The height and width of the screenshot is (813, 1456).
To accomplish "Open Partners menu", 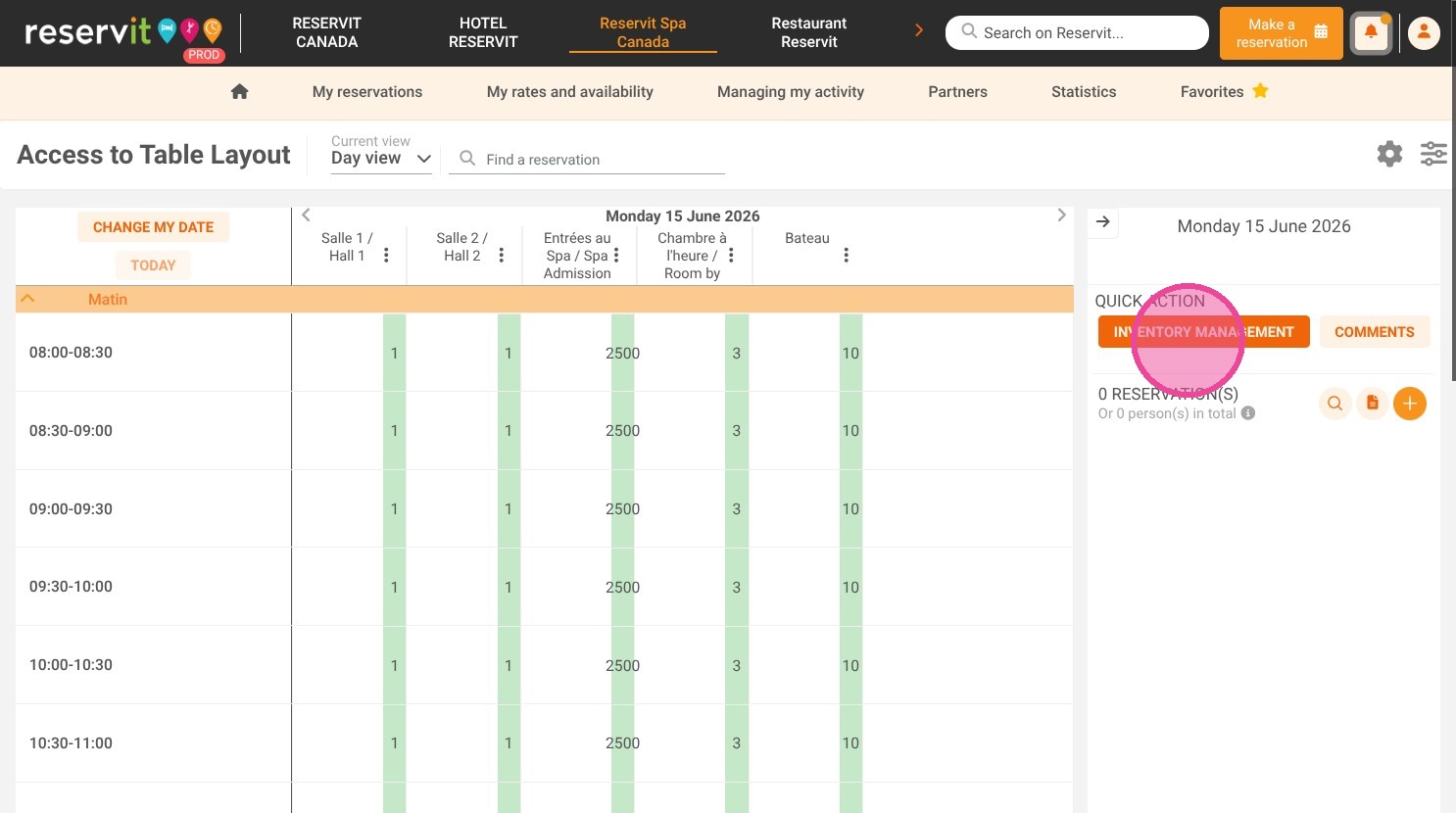I will [958, 91].
